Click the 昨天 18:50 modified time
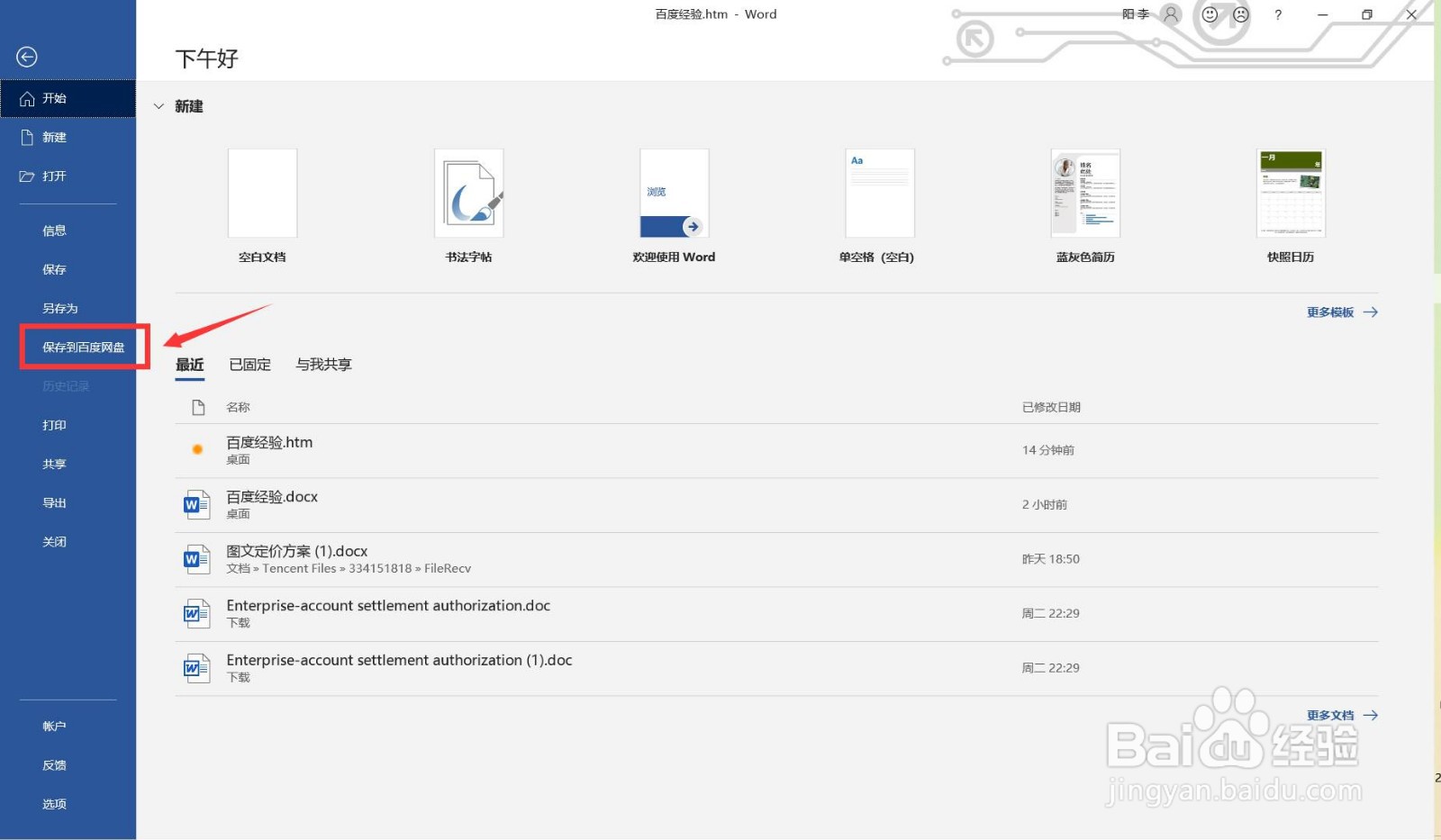 coord(1050,559)
